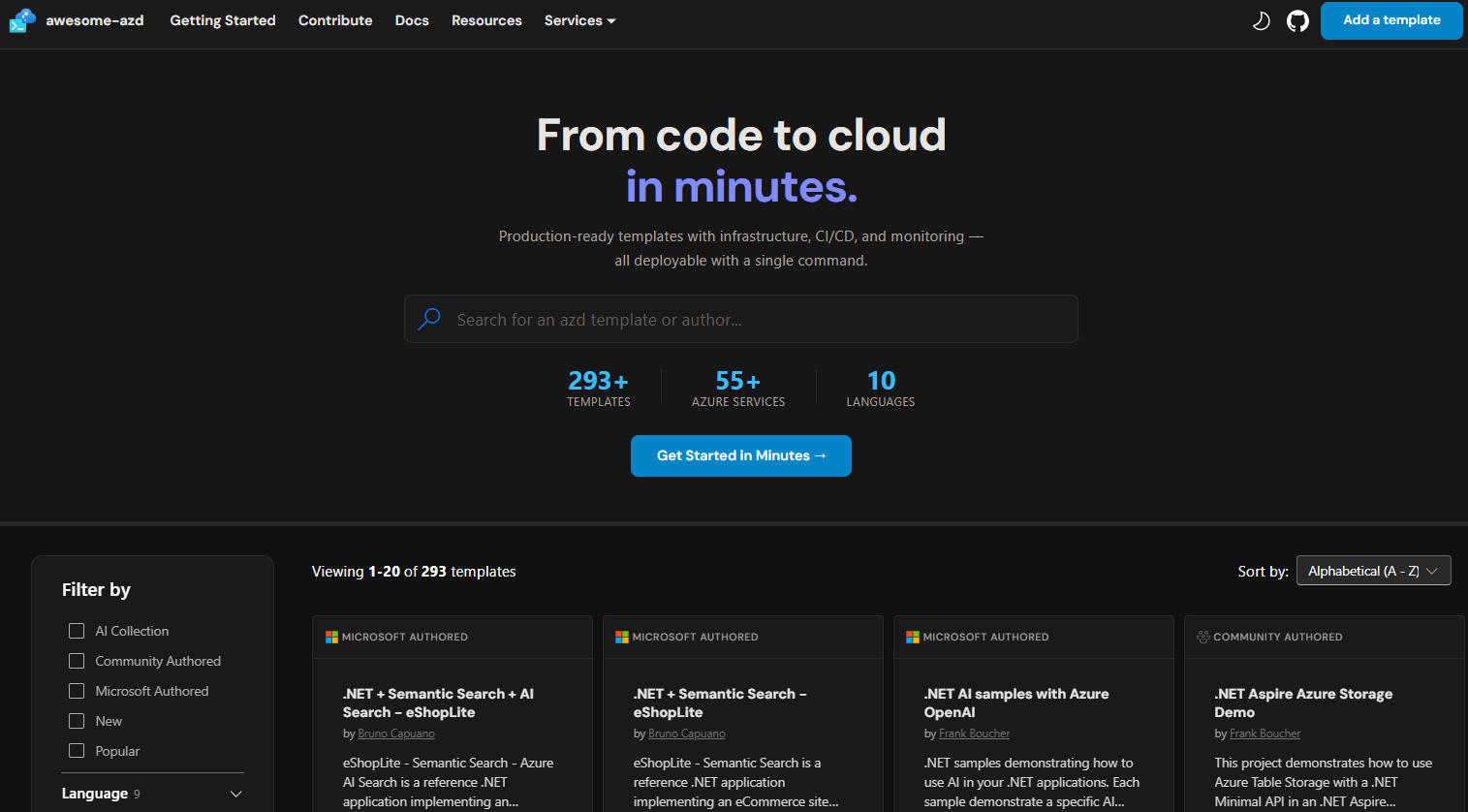Open .NET + Semantic Search – eShopLite title
Viewport: 1468px width, 812px height.
pyautogui.click(x=720, y=703)
